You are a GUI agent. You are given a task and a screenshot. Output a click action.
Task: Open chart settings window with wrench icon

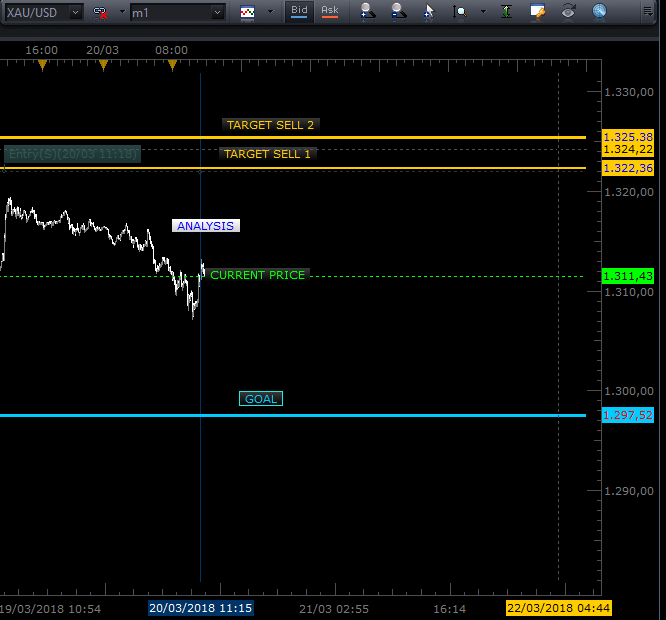[x=538, y=12]
